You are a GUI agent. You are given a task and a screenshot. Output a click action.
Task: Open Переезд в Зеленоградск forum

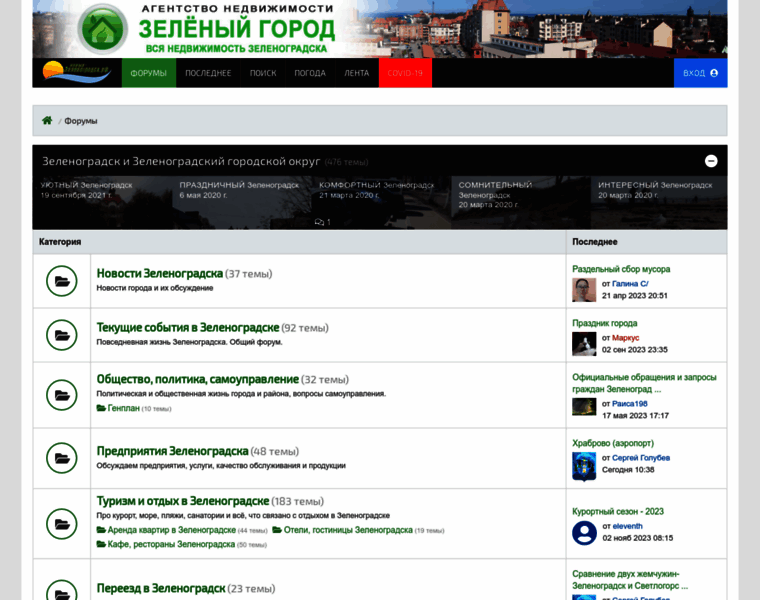click(161, 588)
